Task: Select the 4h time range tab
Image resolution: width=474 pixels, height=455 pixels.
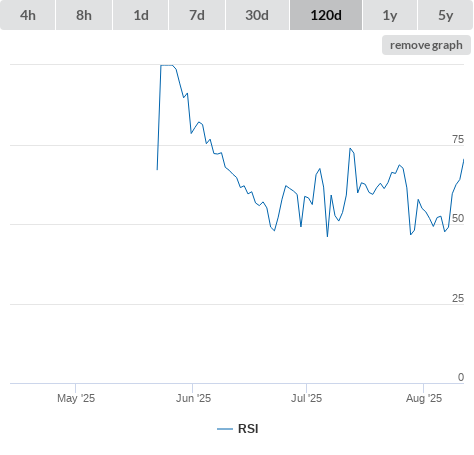Action: [28, 15]
